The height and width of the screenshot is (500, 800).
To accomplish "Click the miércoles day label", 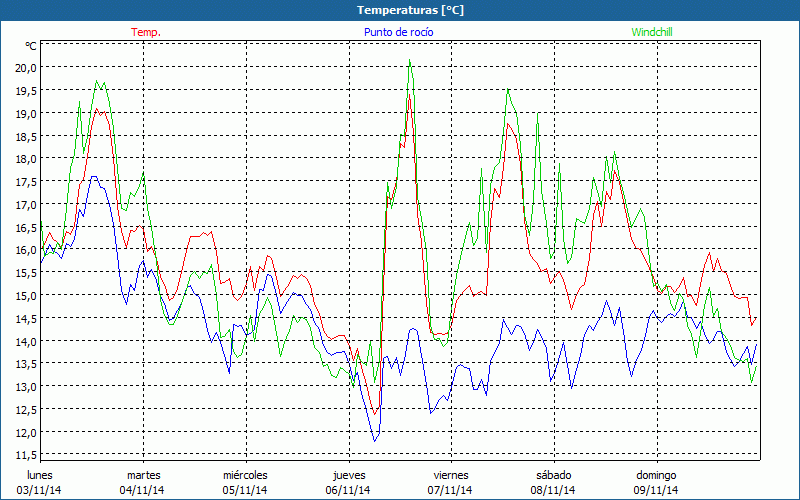I will [245, 474].
